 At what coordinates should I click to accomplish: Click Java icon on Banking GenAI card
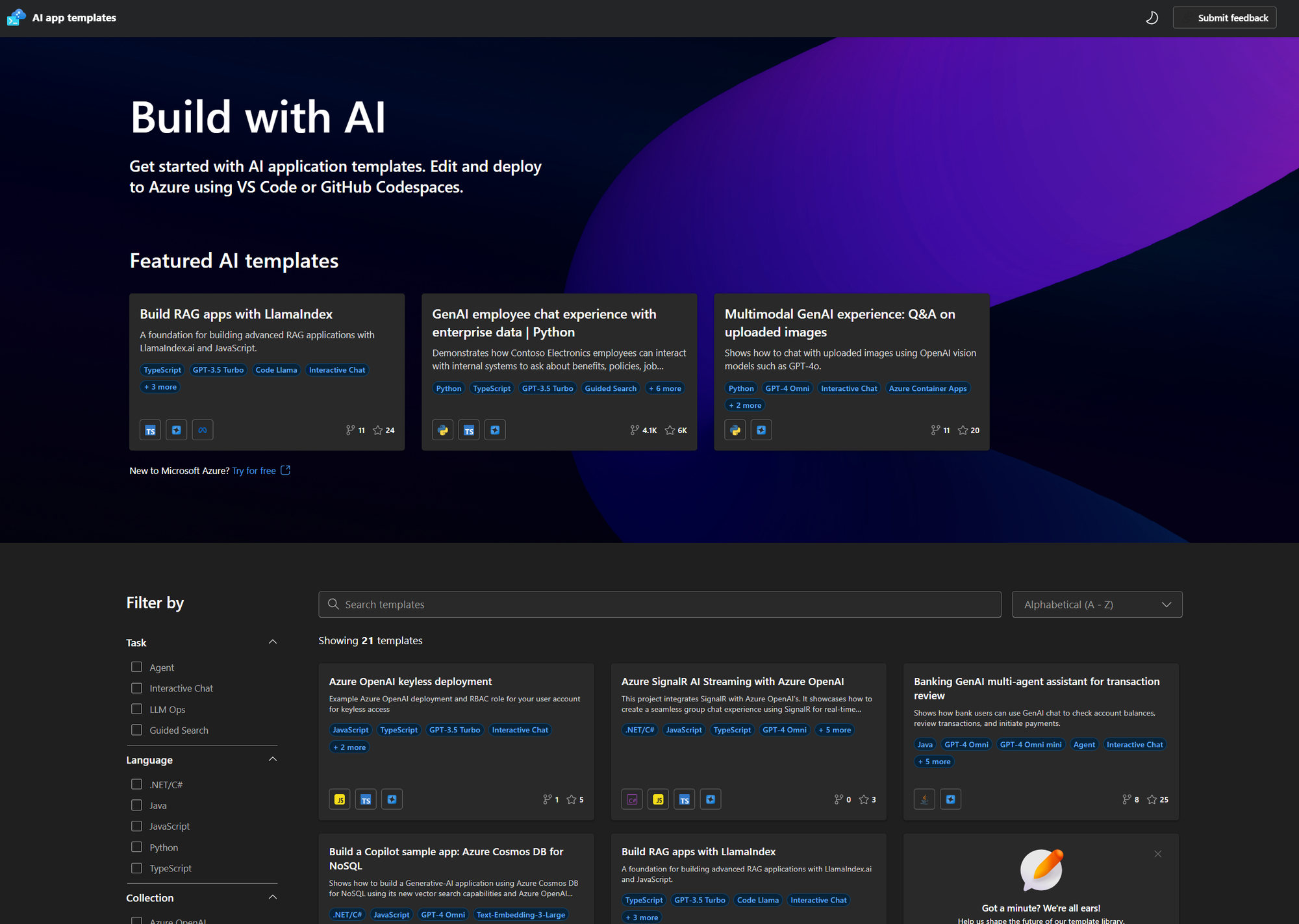point(924,799)
